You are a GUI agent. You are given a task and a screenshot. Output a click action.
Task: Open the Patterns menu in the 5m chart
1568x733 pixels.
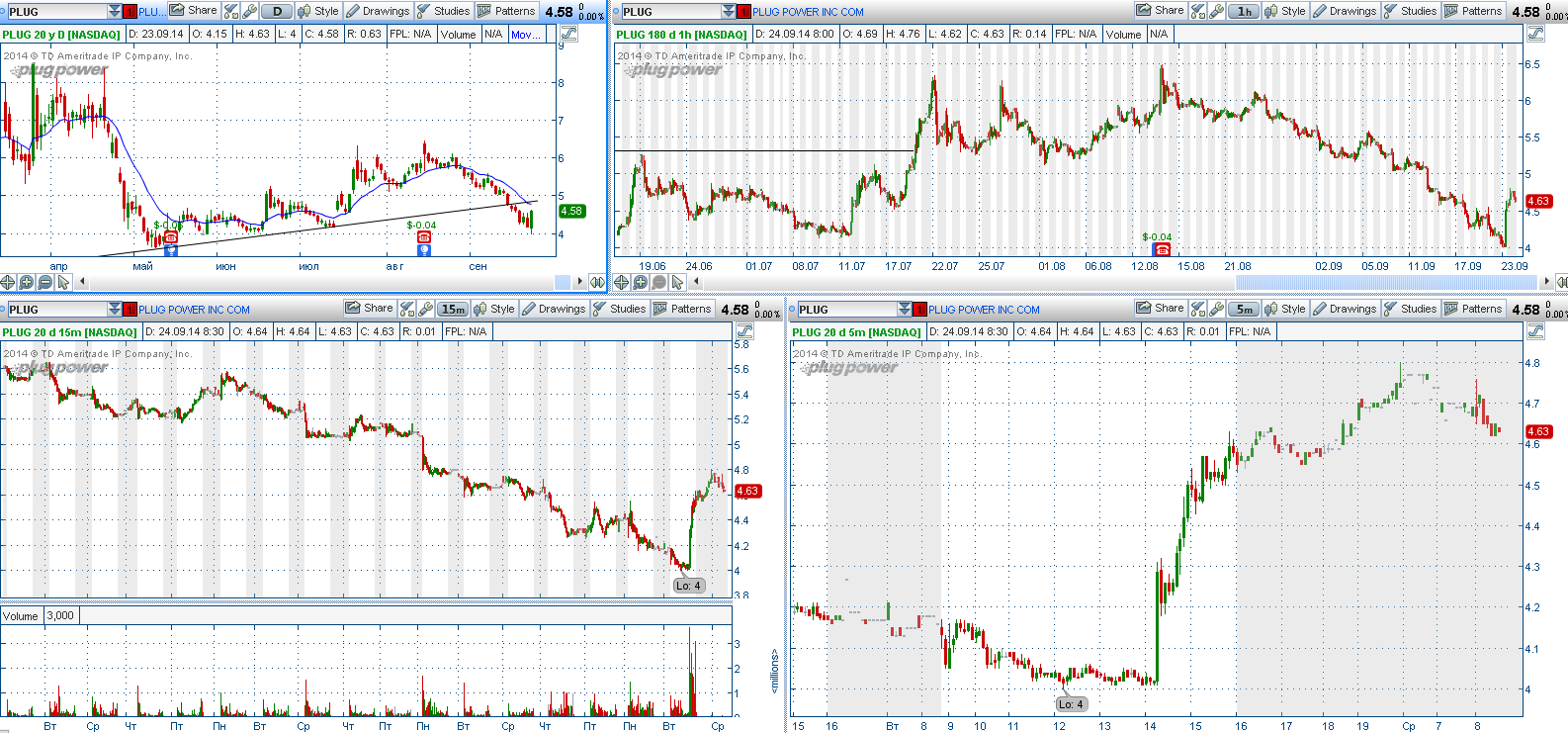(1472, 309)
